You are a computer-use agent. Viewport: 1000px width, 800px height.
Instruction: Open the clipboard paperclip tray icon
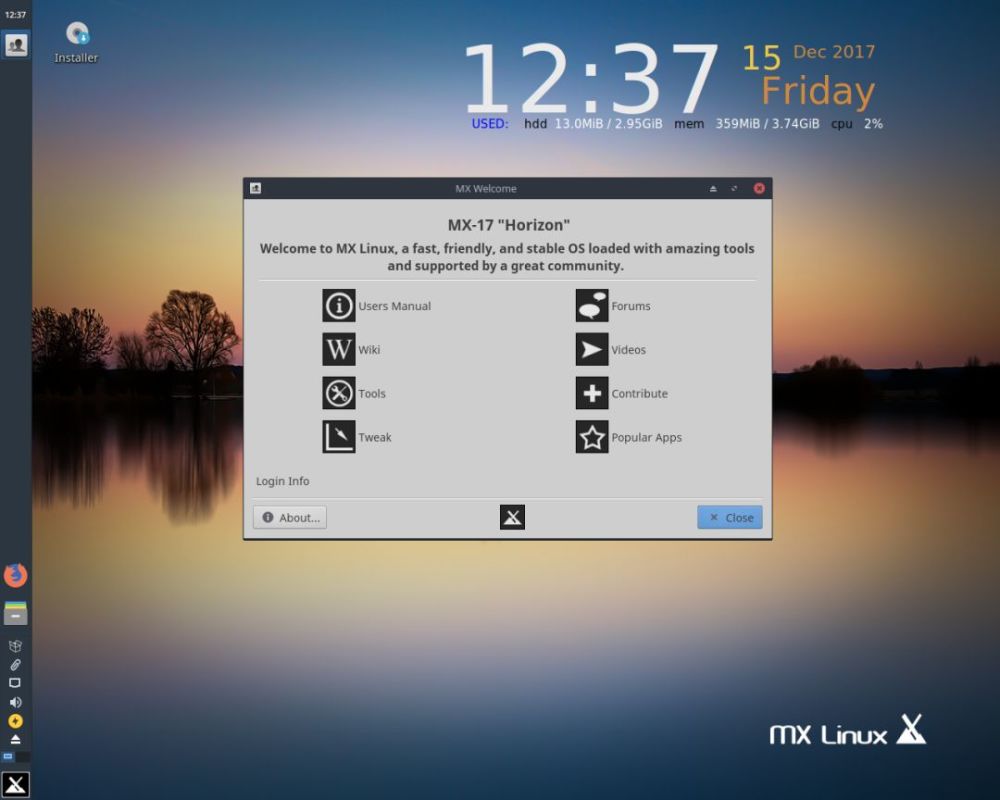pos(15,665)
